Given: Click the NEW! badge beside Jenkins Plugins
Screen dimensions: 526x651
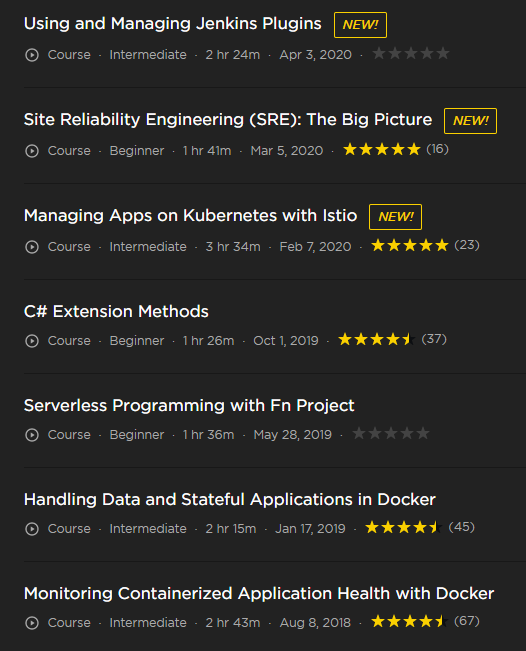Looking at the screenshot, I should click(x=360, y=25).
